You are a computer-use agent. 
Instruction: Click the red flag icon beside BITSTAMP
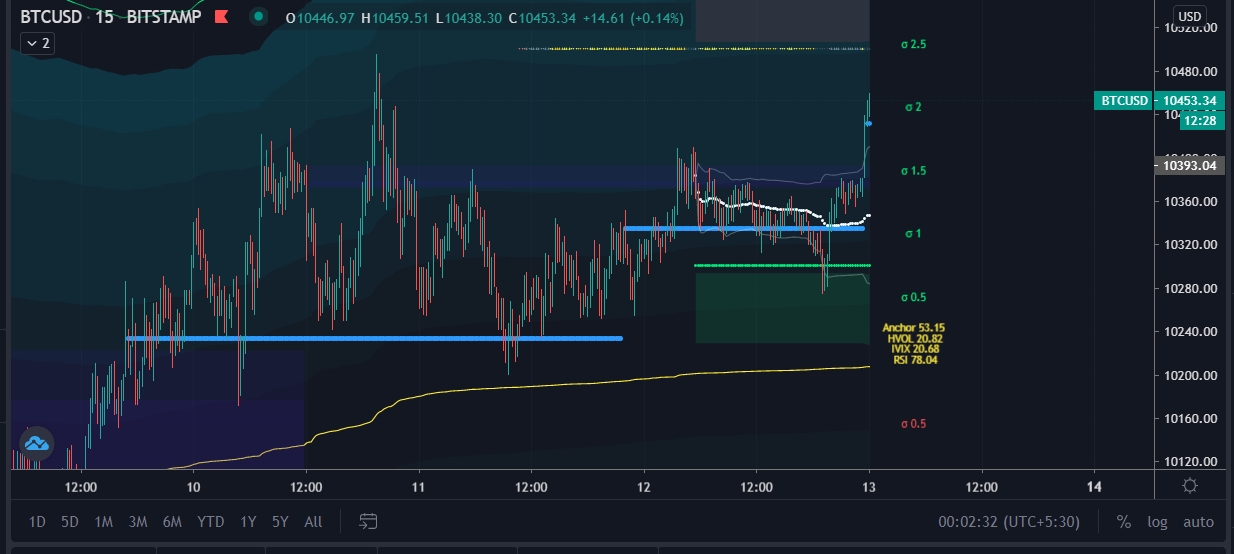pos(222,17)
